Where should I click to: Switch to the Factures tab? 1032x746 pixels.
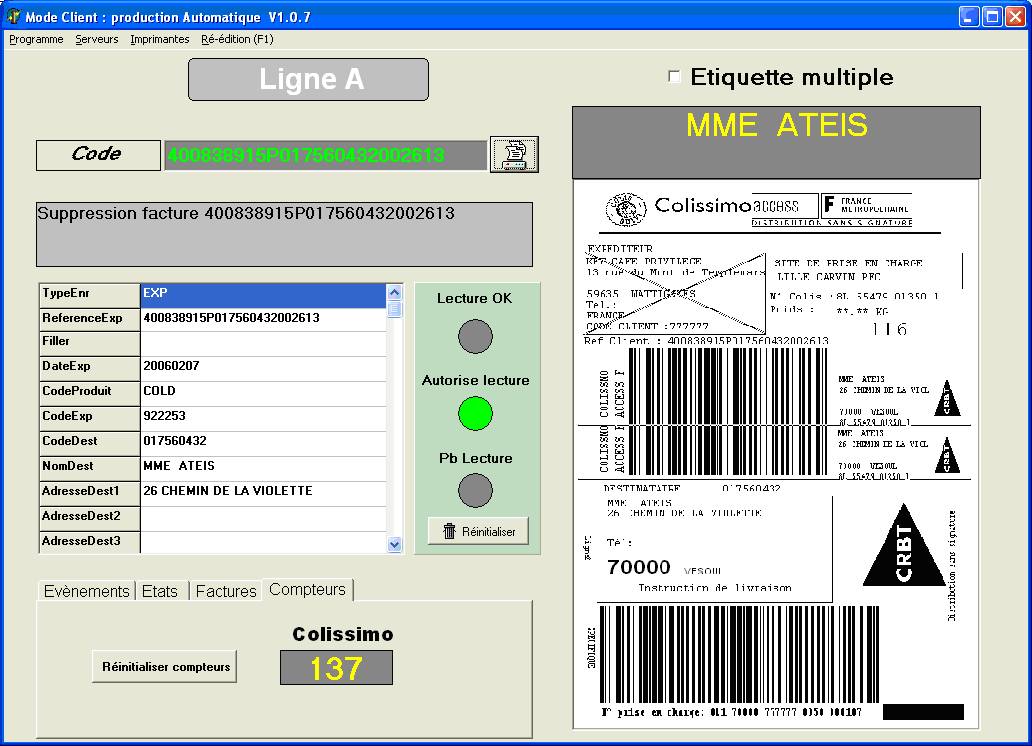point(226,591)
